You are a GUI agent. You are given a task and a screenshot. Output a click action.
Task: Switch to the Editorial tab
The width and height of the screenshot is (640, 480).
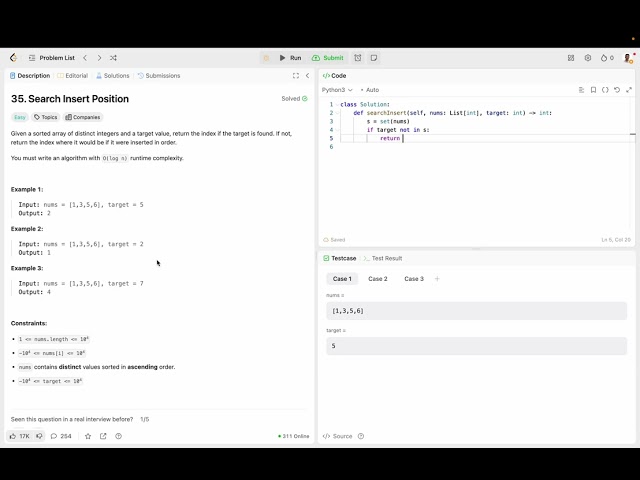[73, 76]
